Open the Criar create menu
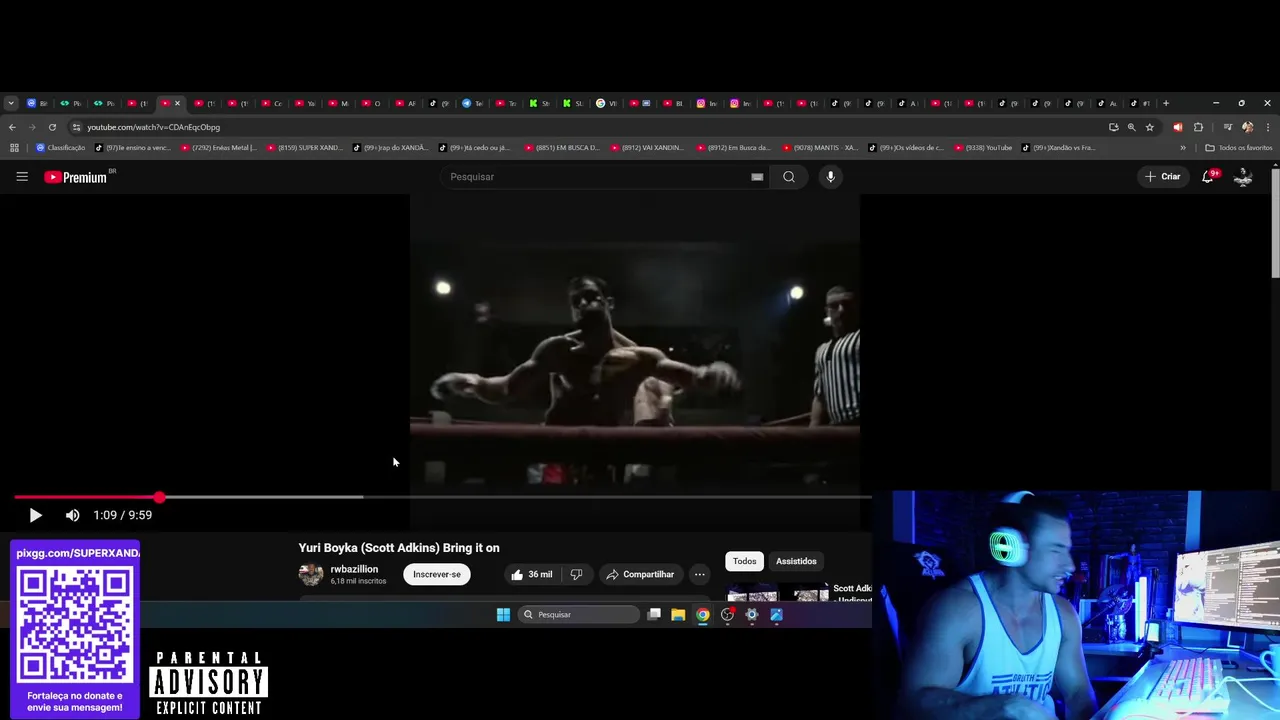This screenshot has height=720, width=1280. point(1163,177)
